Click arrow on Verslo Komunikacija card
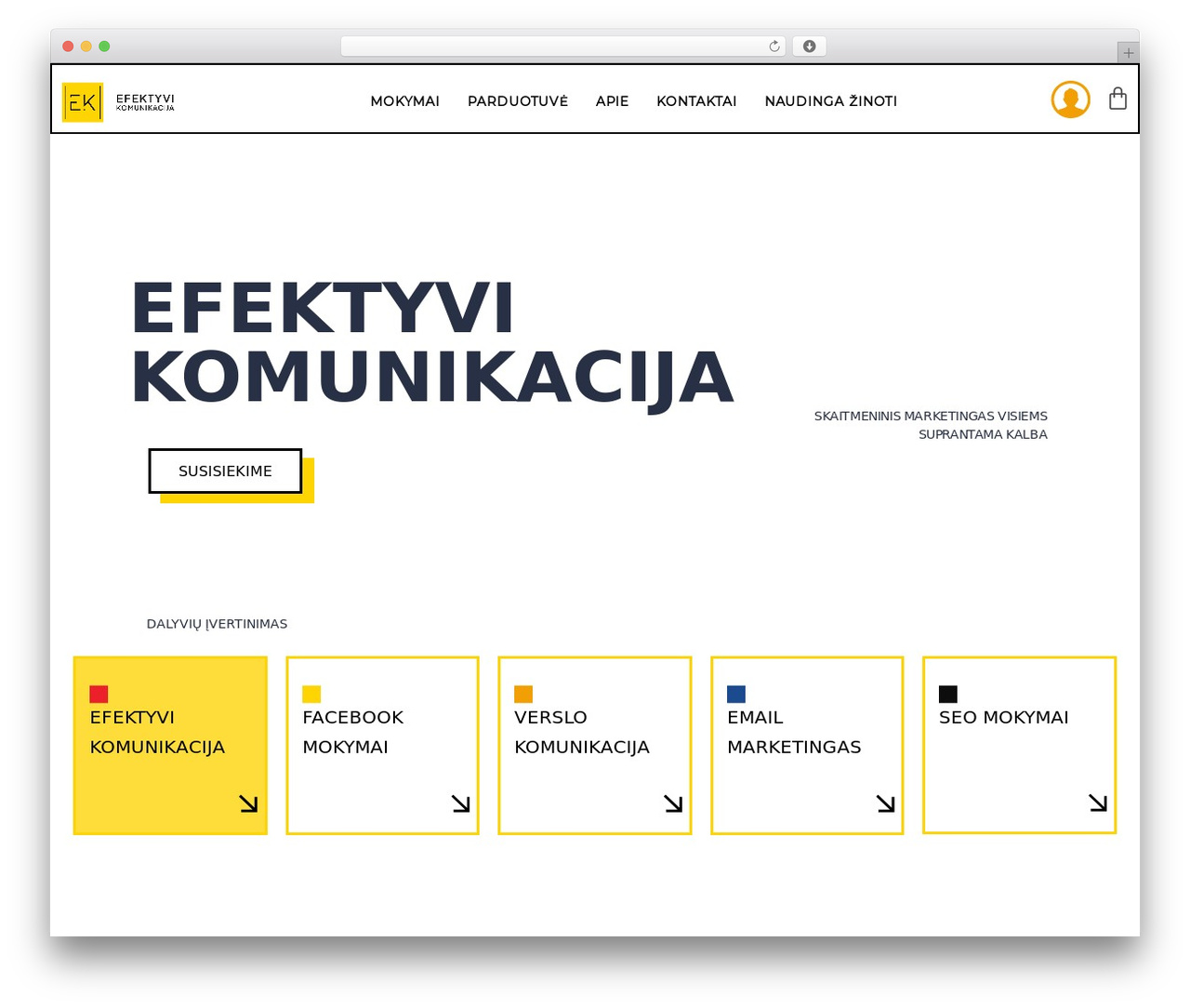This screenshot has height=1008, width=1190. pos(674,803)
